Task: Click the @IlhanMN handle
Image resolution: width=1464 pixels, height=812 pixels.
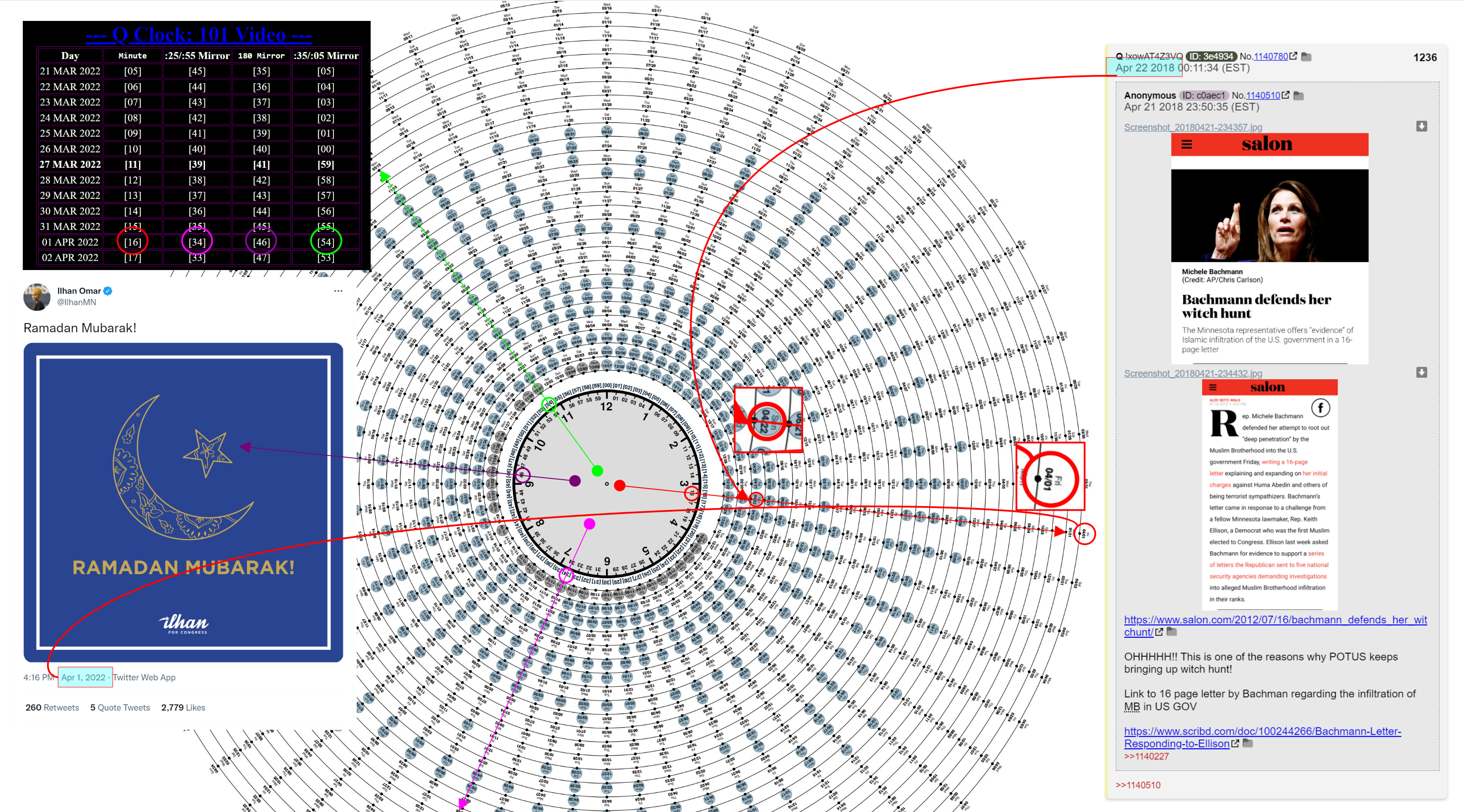Action: [77, 302]
